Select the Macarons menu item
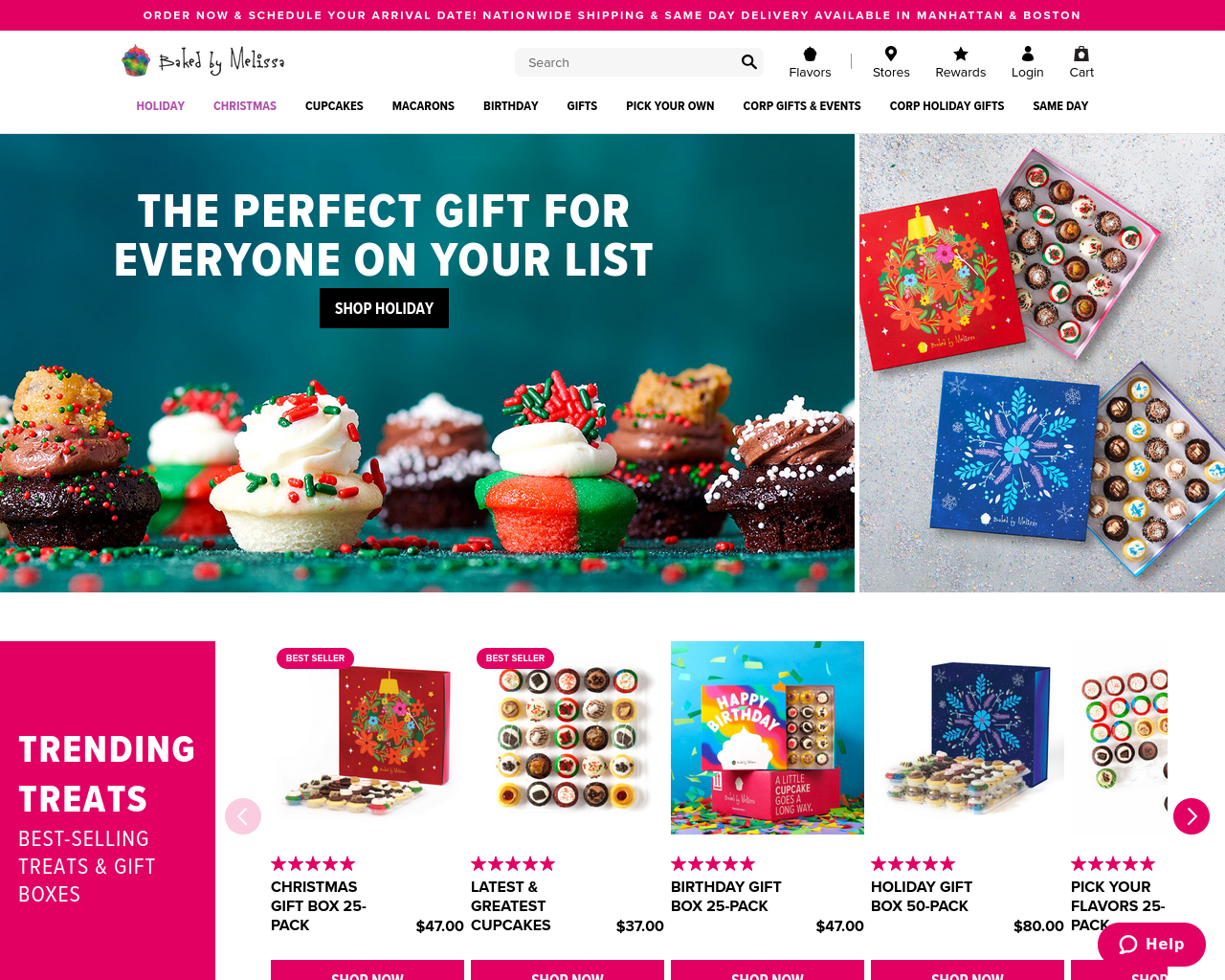Image resolution: width=1225 pixels, height=980 pixels. (x=423, y=106)
